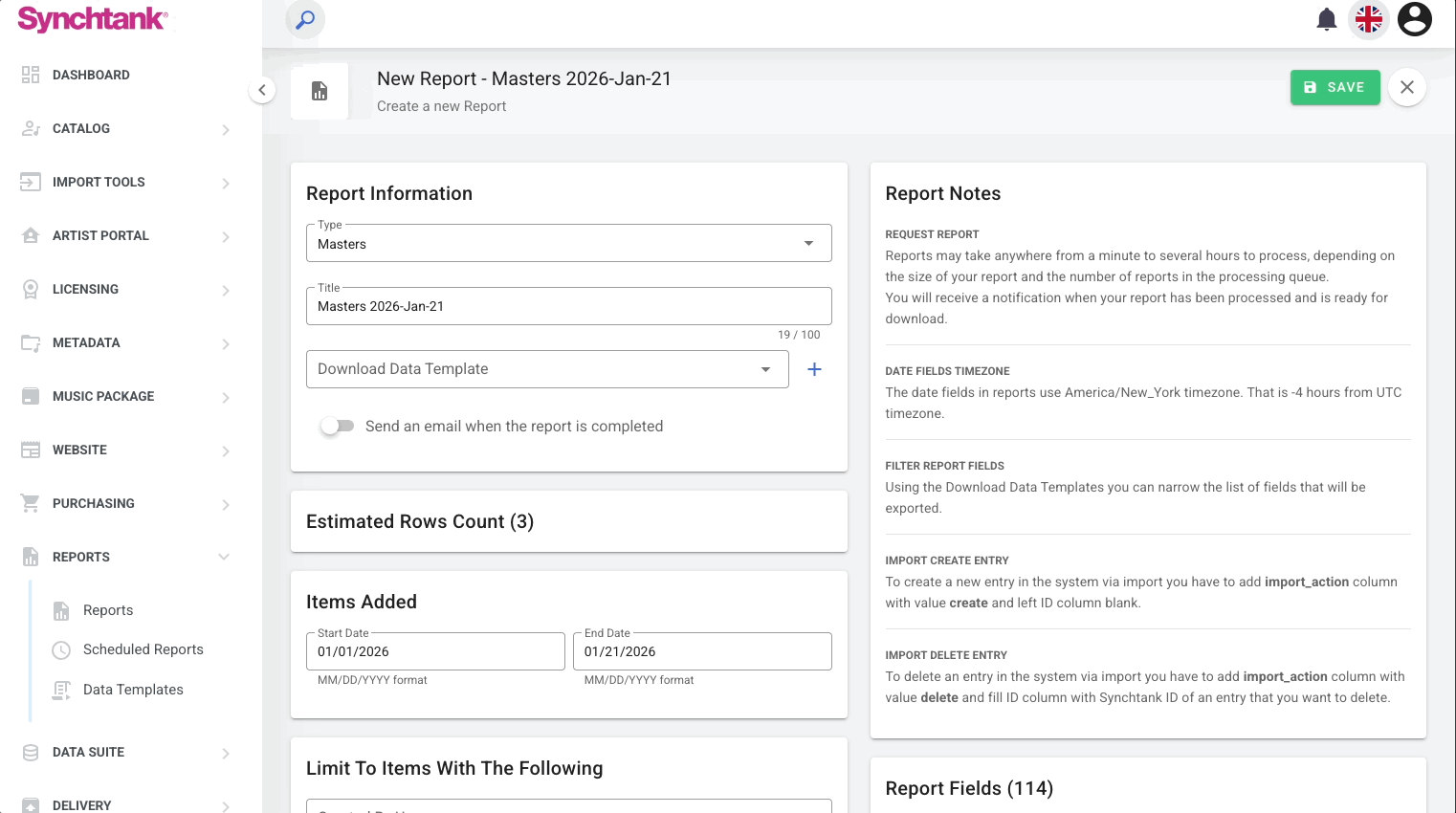This screenshot has height=813, width=1456.
Task: Collapse the sidebar with the left arrow
Action: pos(262,90)
